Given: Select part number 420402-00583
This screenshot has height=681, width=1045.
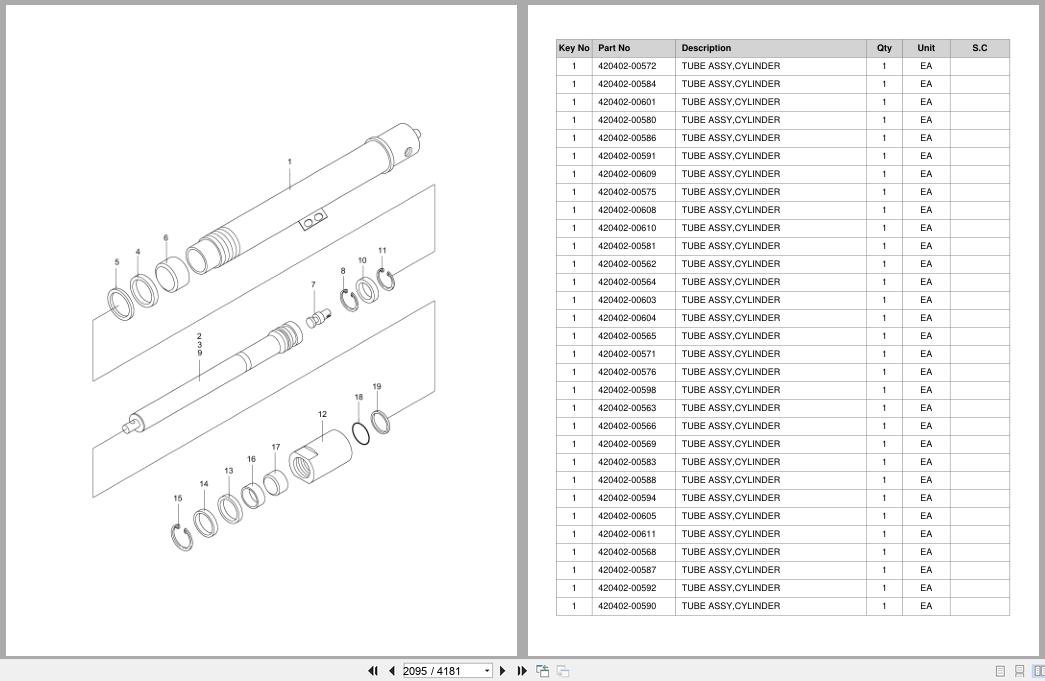Looking at the screenshot, I should tap(626, 462).
